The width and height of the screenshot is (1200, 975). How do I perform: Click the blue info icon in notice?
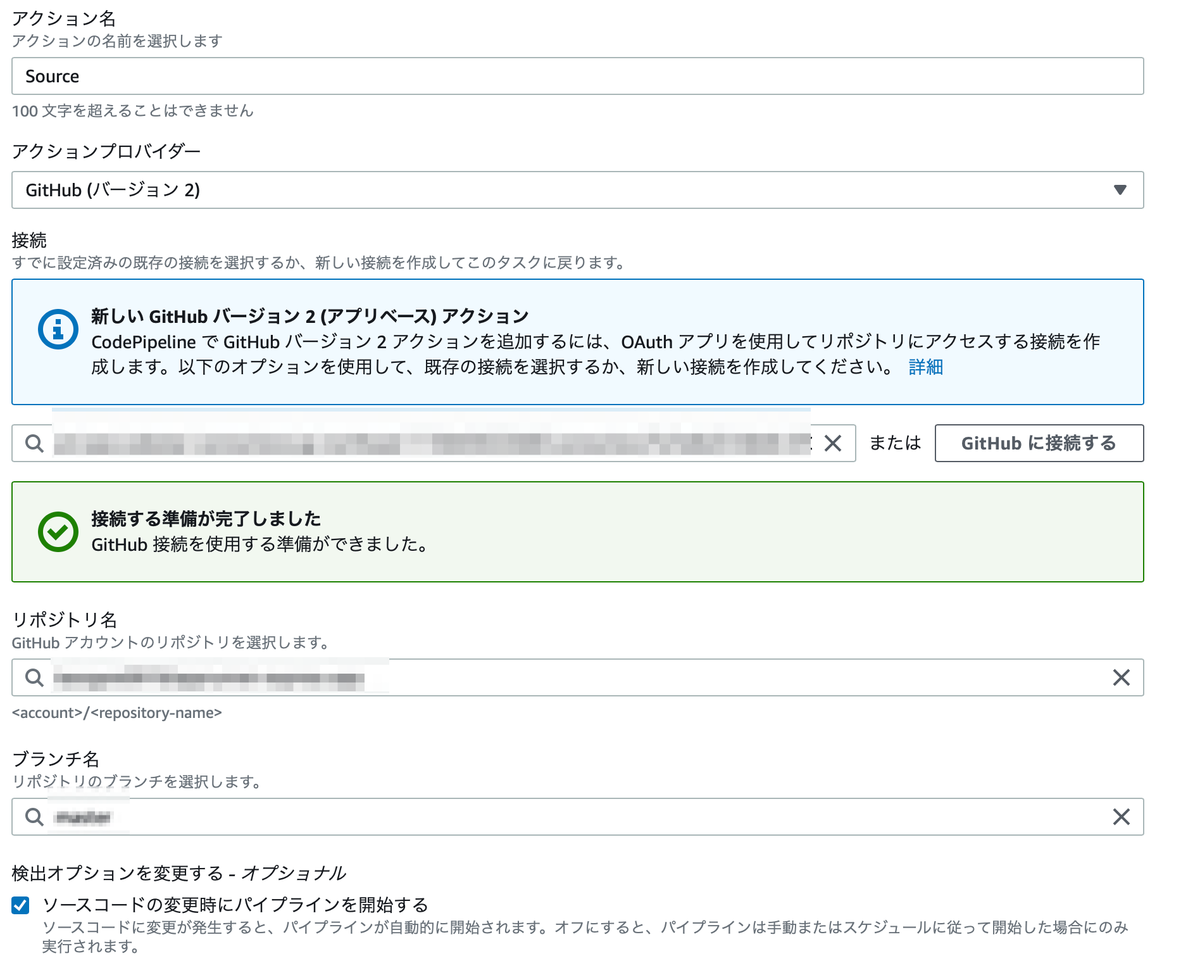[57, 329]
